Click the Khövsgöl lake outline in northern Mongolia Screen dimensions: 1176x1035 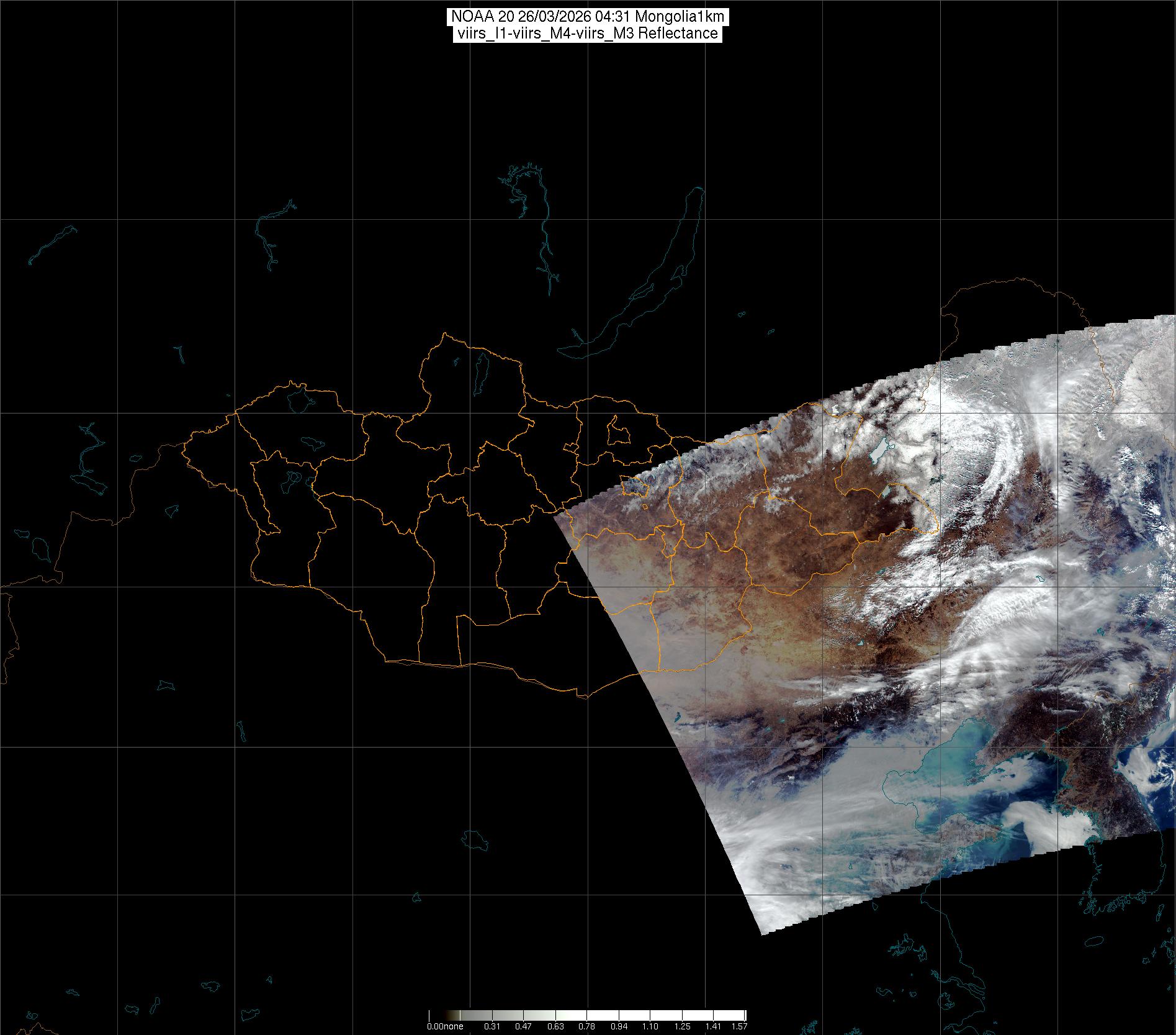[481, 370]
